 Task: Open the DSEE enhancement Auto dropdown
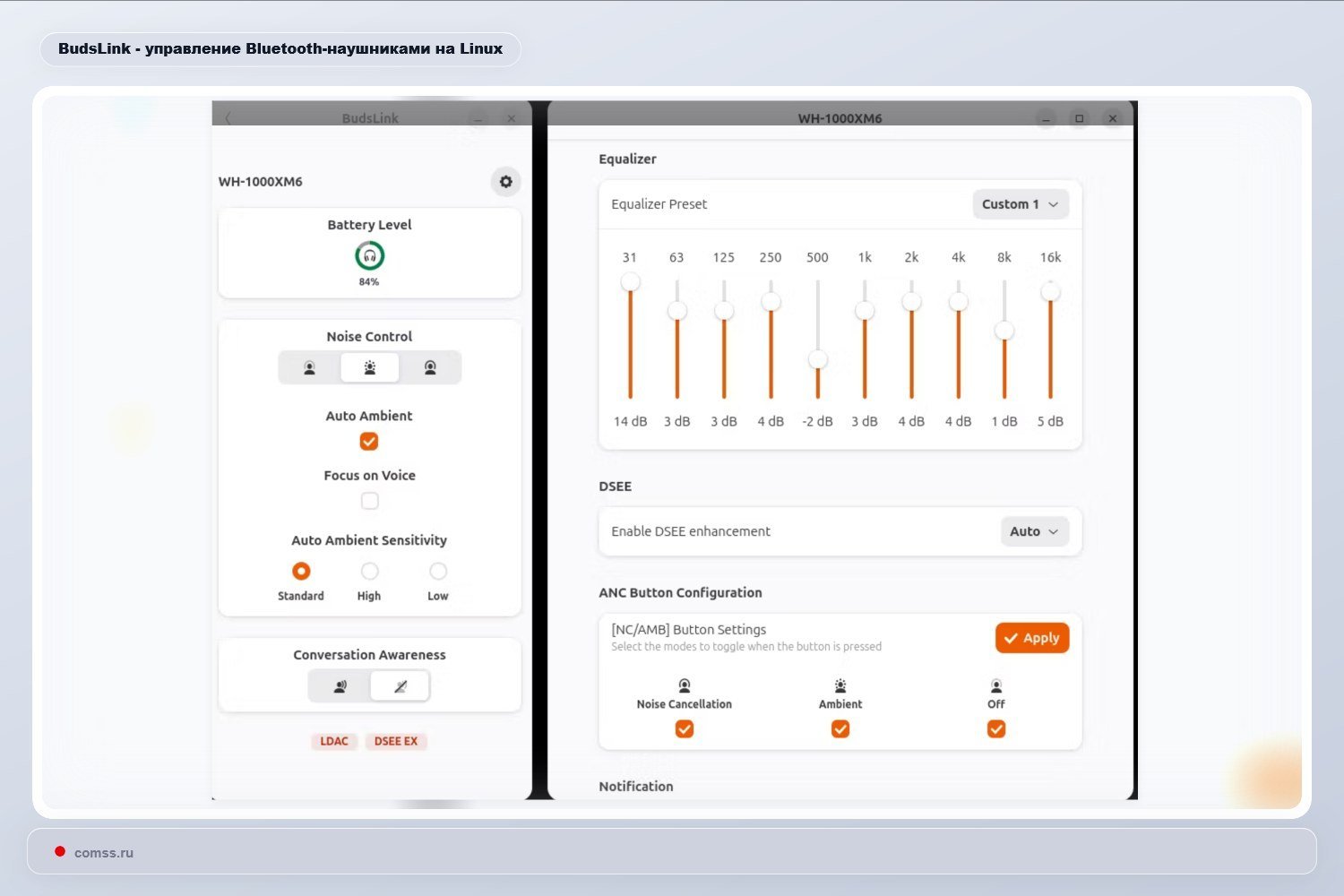[1035, 531]
